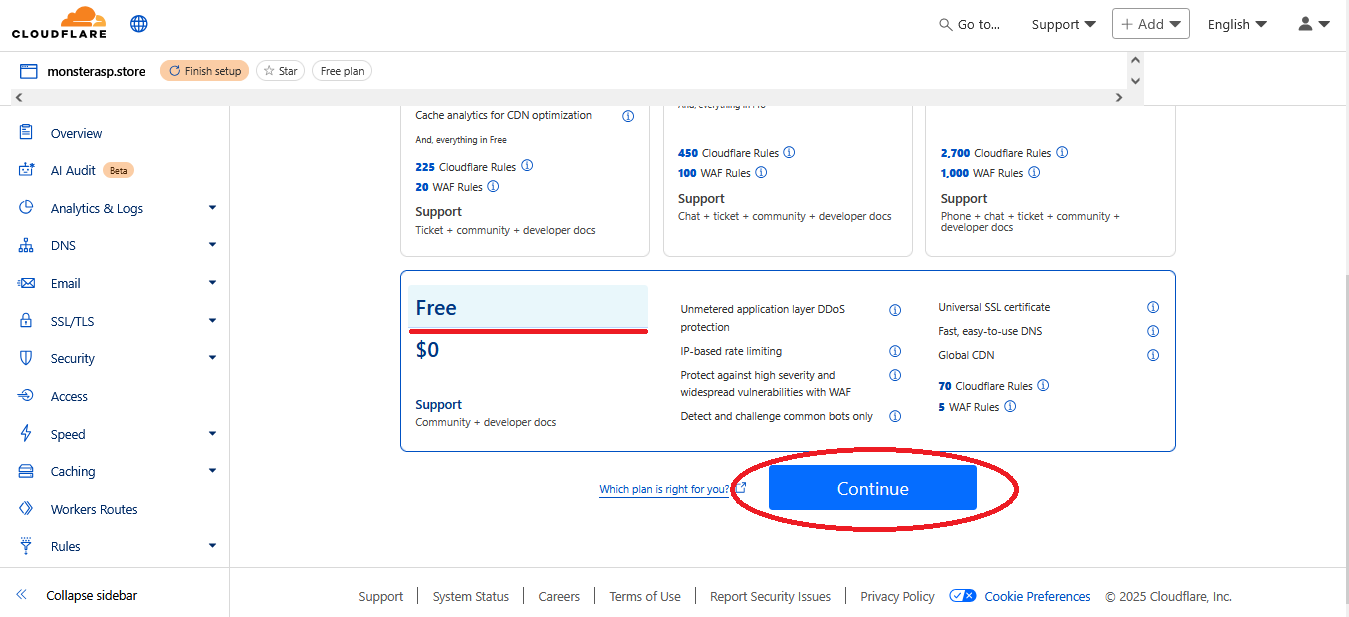Open the Add dropdown menu
This screenshot has height=617, width=1349.
point(1150,24)
